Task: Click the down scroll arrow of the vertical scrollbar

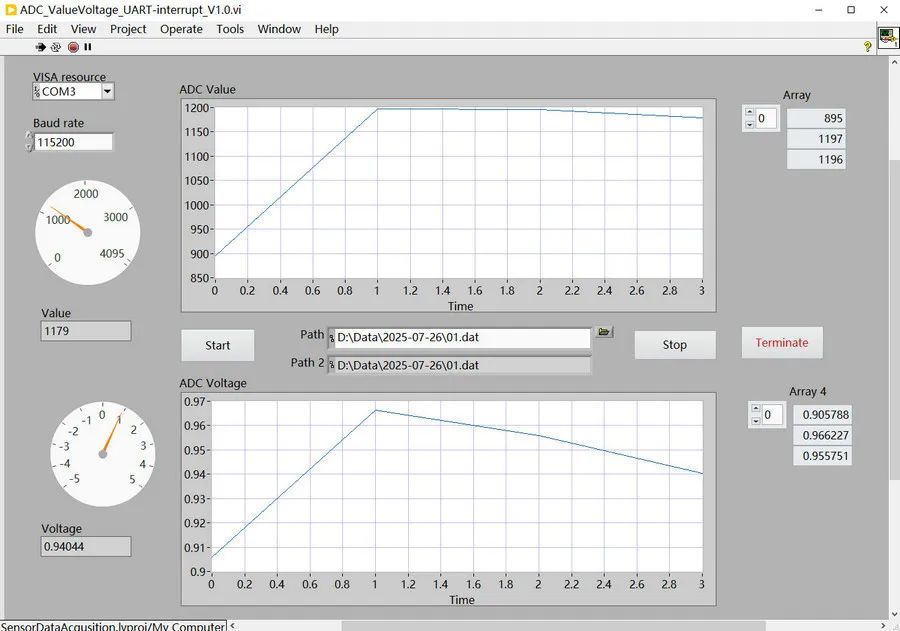Action: click(x=895, y=614)
